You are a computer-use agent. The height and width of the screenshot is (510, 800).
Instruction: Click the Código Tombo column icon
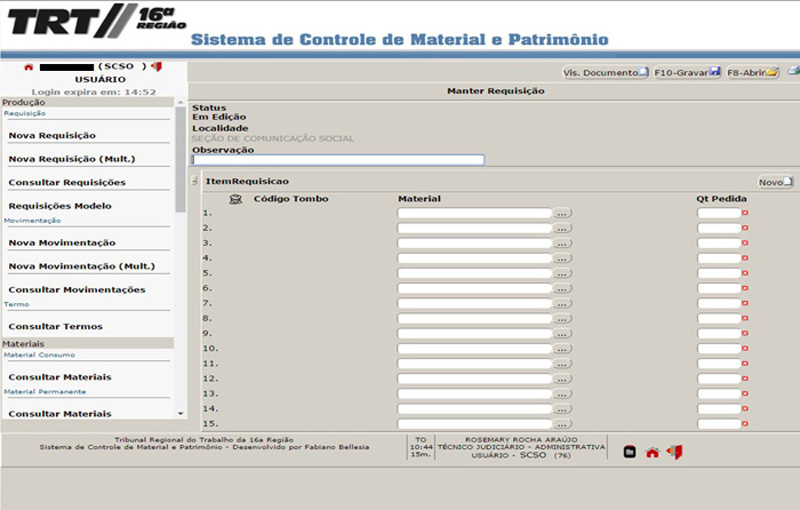click(235, 199)
